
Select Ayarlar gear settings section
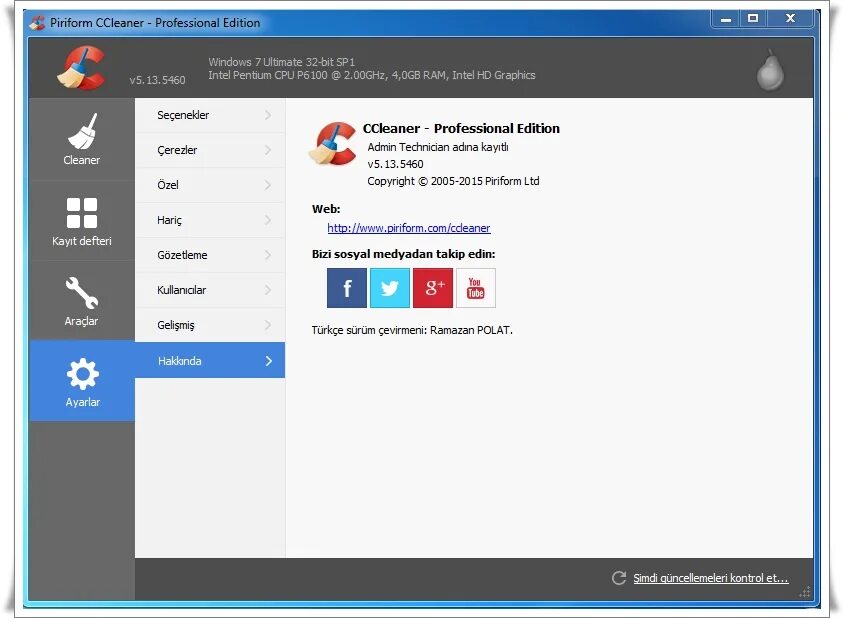point(82,381)
